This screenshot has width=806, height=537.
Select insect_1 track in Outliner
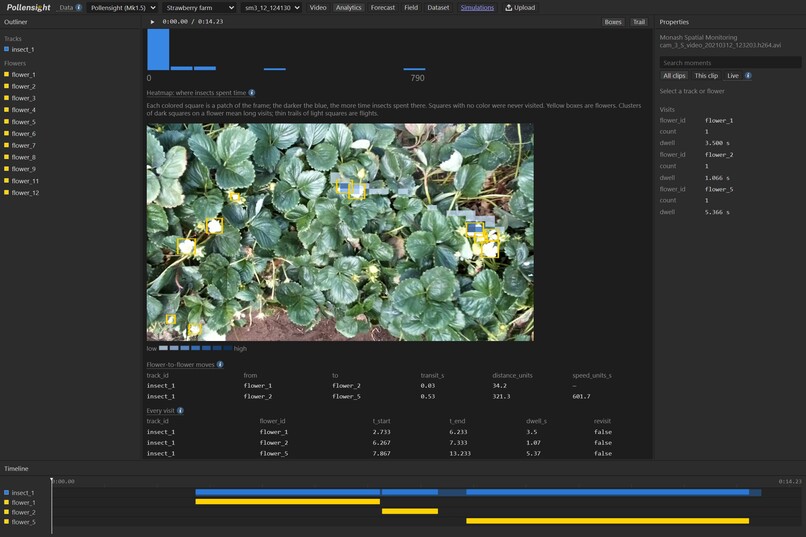(23, 49)
